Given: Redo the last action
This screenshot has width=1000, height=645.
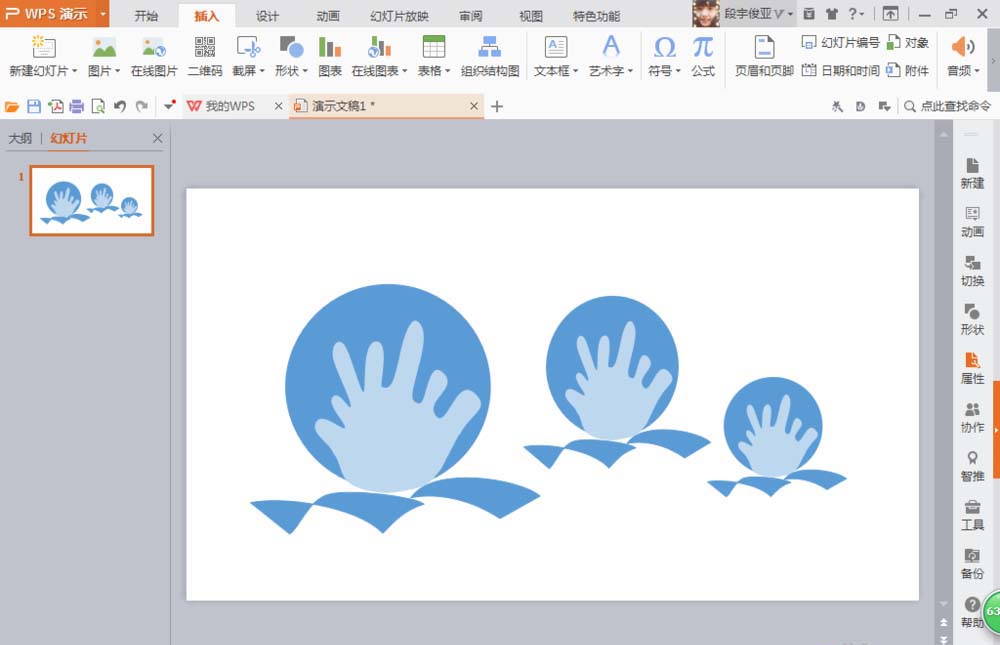Looking at the screenshot, I should 142,107.
